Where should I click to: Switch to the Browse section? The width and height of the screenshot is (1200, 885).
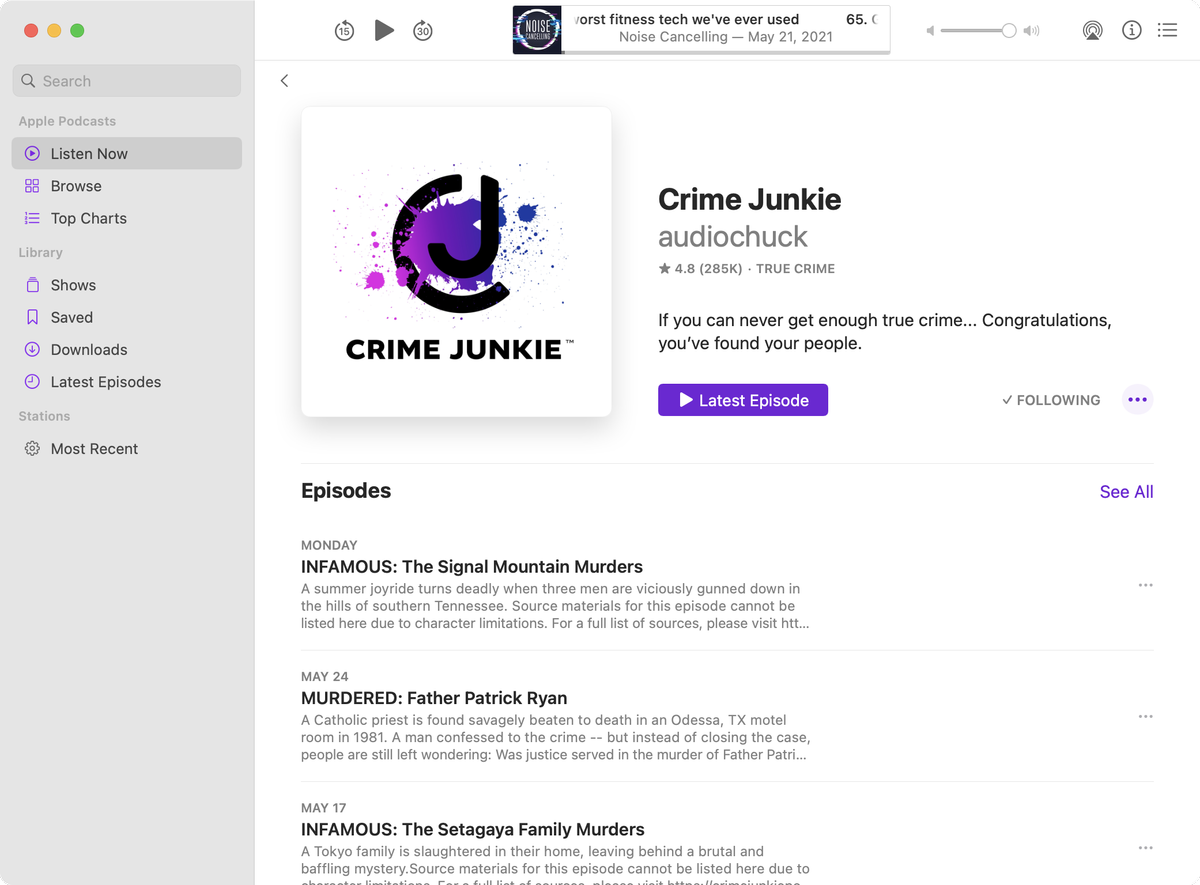click(x=75, y=186)
